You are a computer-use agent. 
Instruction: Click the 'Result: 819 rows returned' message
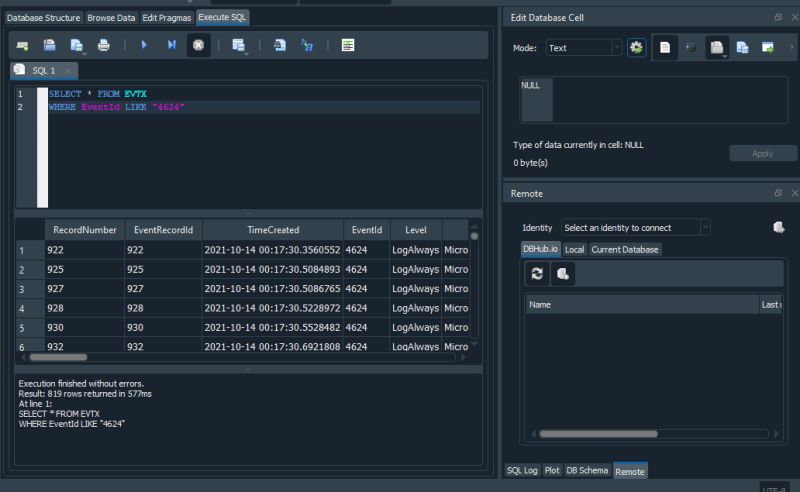tap(85, 393)
